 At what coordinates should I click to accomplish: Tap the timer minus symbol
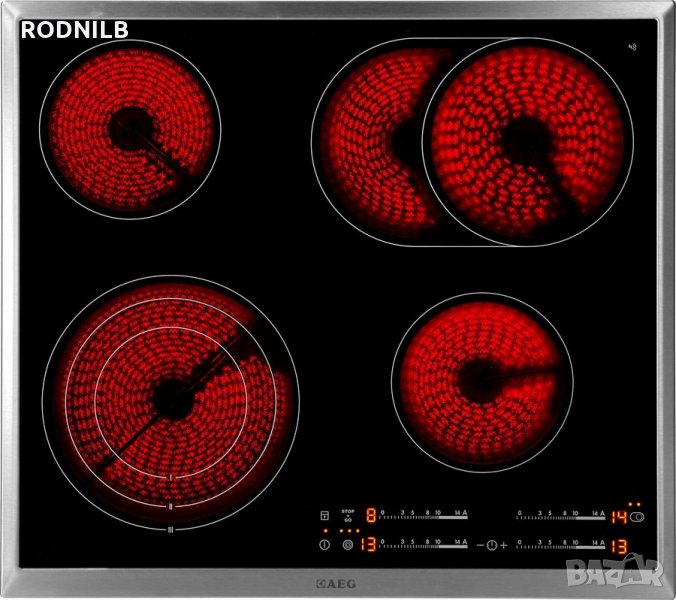click(480, 545)
